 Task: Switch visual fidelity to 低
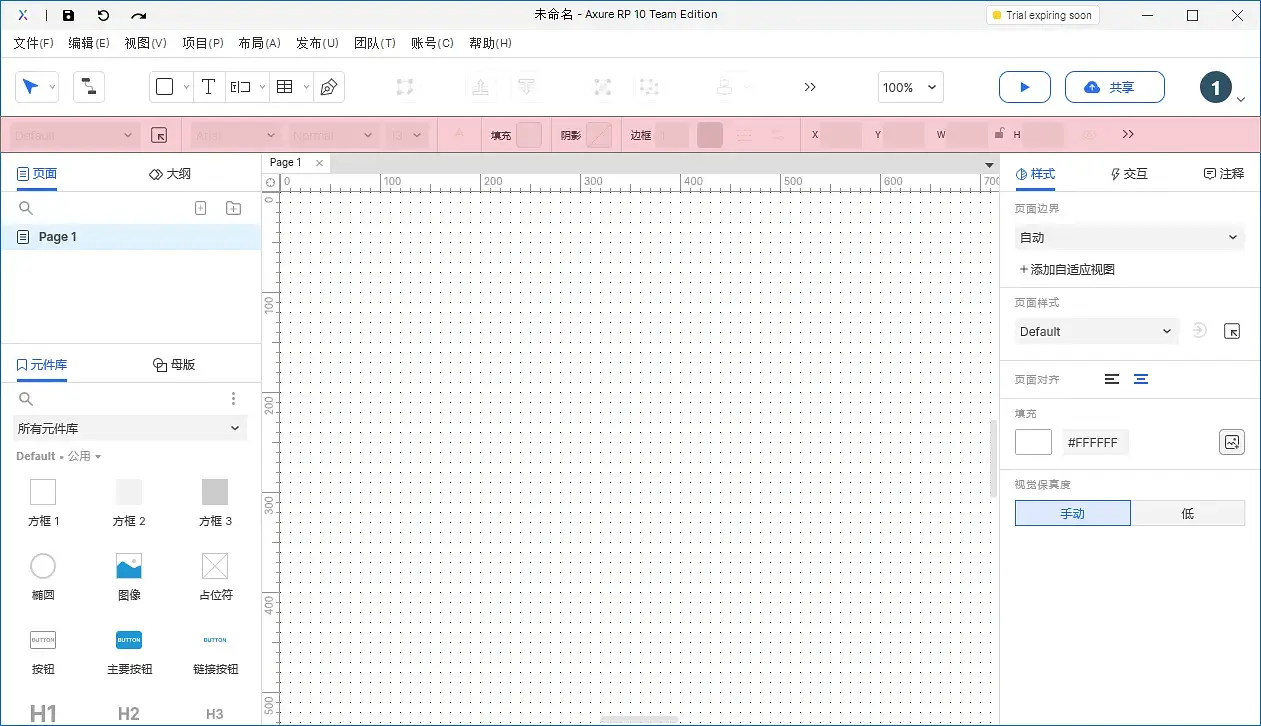[1188, 513]
